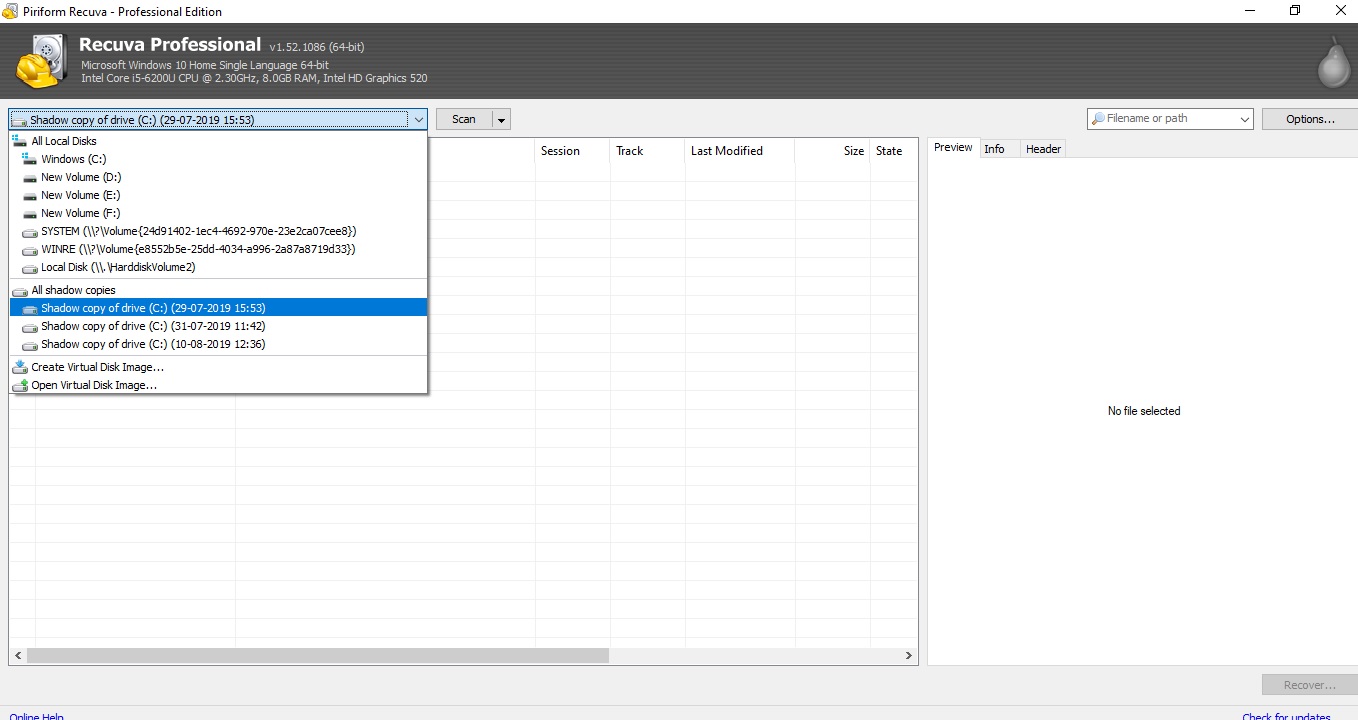Image resolution: width=1358 pixels, height=720 pixels.
Task: Click New Volume (F:) drive icon
Action: click(29, 213)
